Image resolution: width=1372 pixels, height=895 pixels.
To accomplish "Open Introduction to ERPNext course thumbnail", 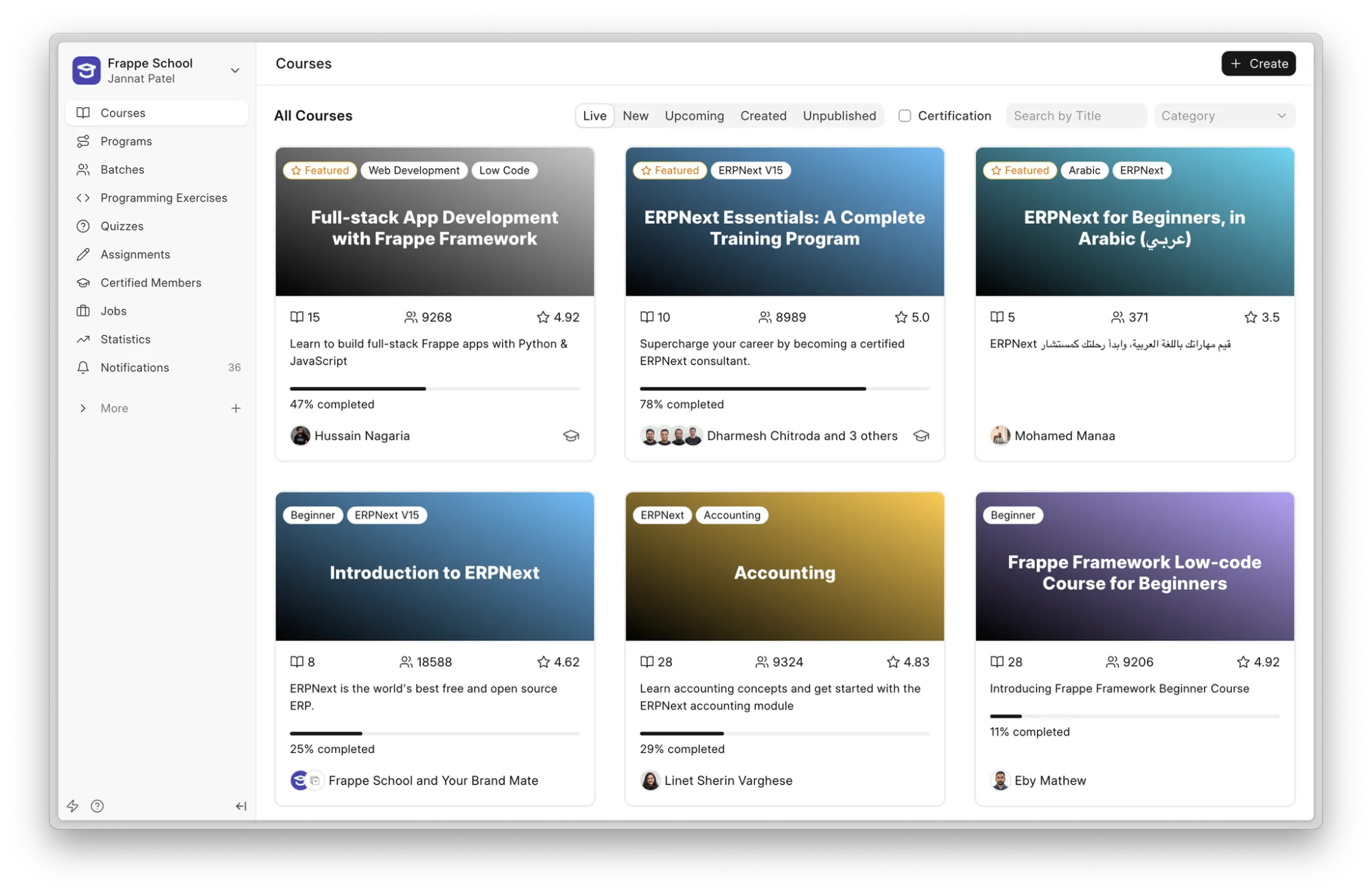I will tap(434, 566).
